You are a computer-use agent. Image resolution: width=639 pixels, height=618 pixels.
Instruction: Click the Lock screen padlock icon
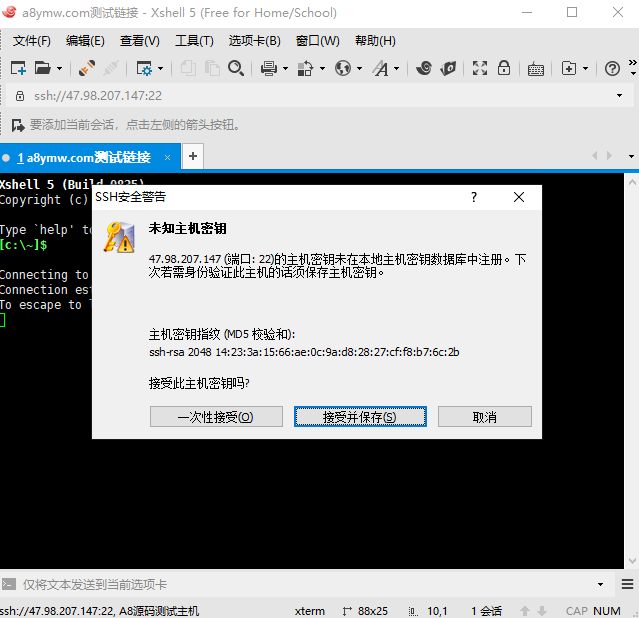tap(504, 68)
